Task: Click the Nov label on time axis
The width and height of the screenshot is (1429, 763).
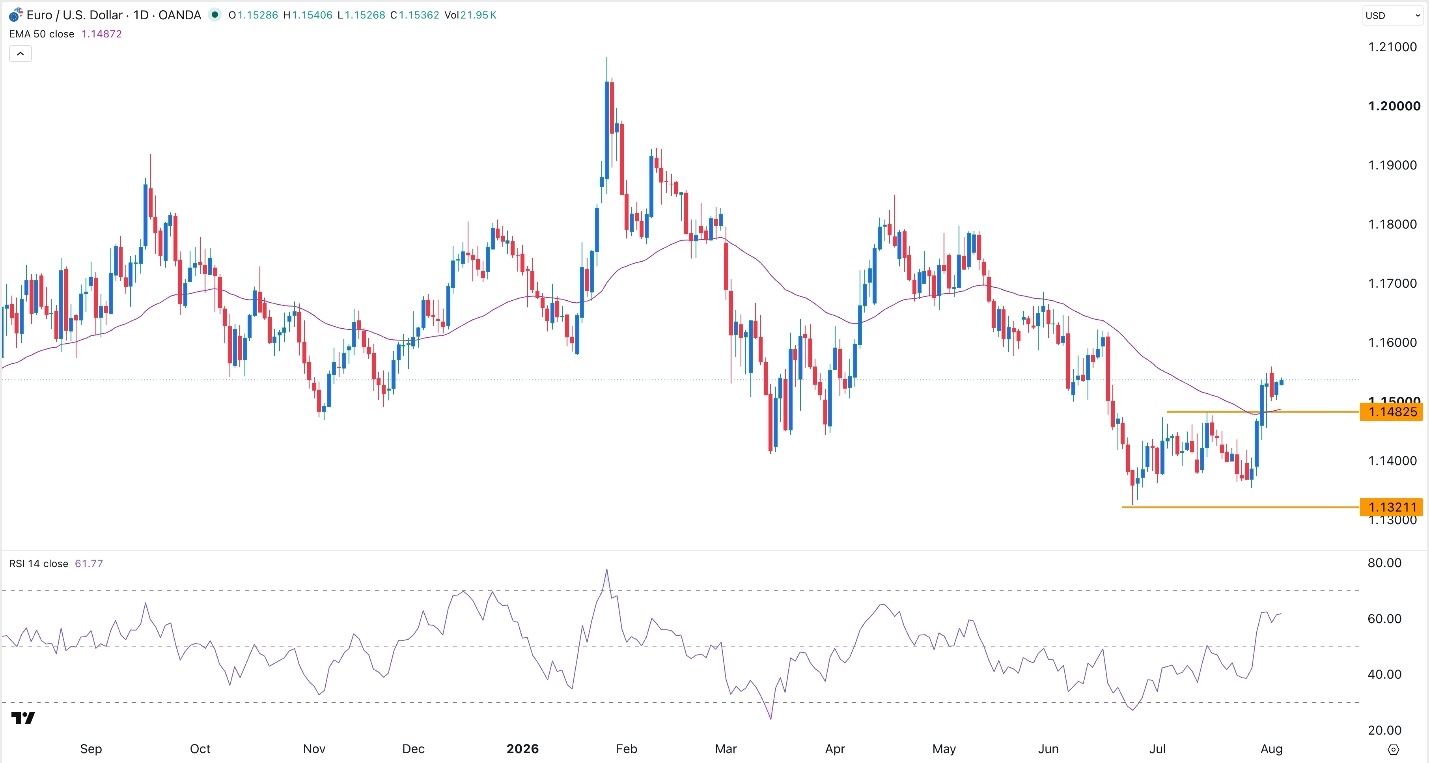Action: point(314,749)
